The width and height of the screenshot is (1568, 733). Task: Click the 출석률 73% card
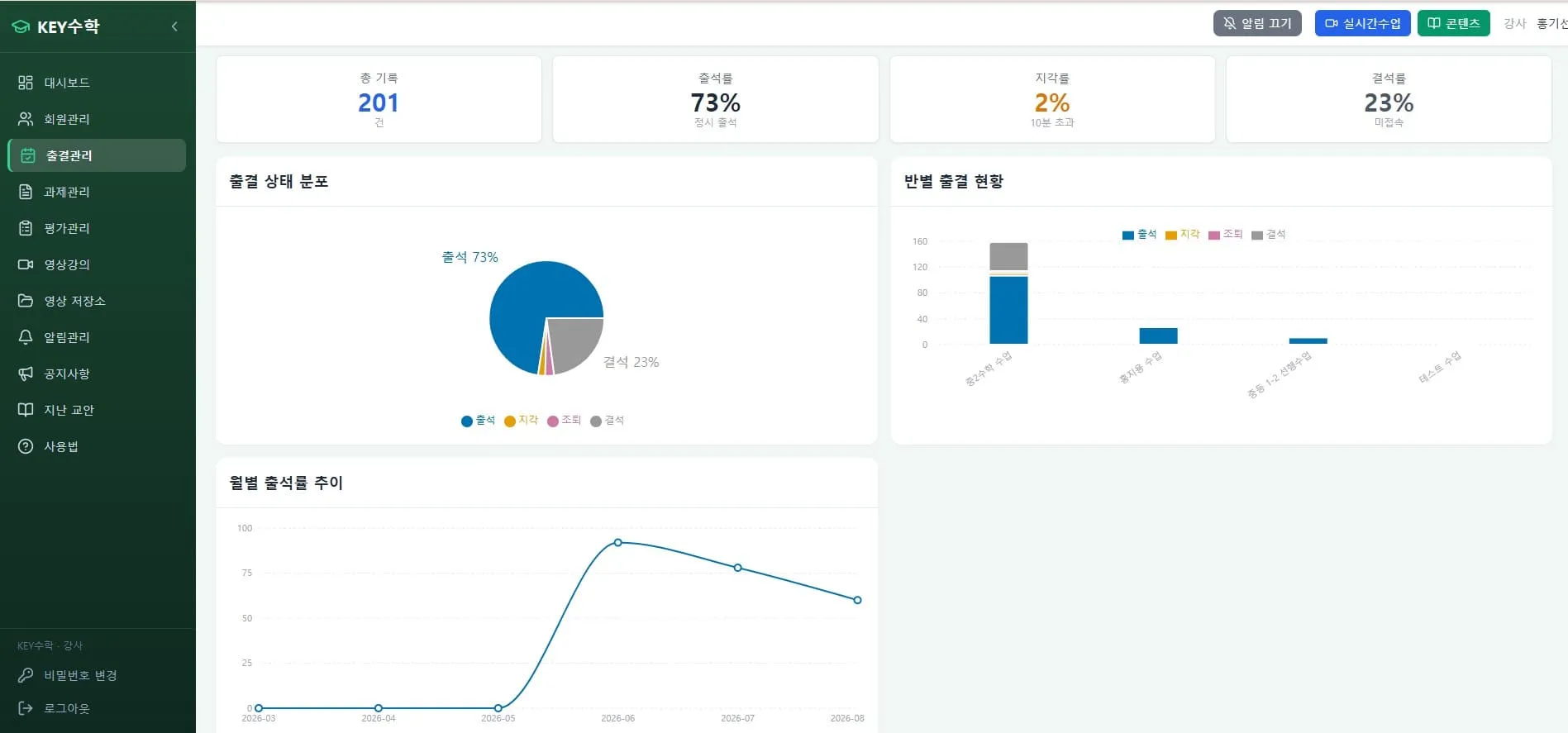(x=715, y=99)
